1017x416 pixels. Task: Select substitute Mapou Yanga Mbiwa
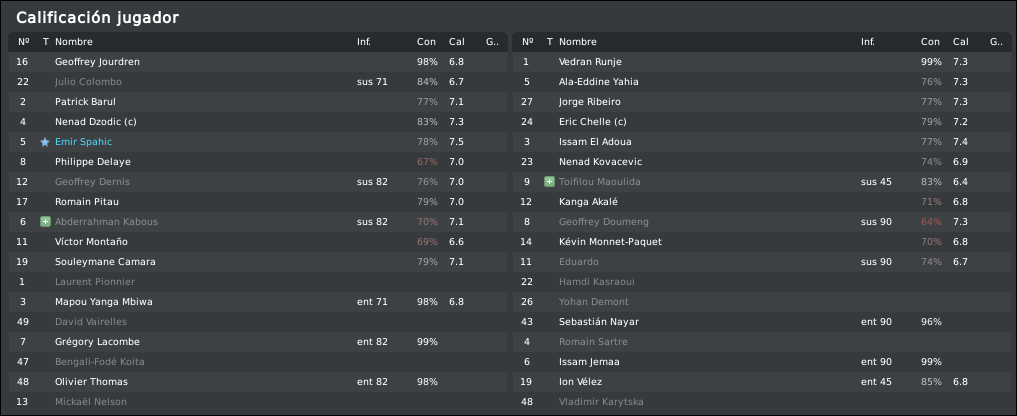(x=103, y=302)
